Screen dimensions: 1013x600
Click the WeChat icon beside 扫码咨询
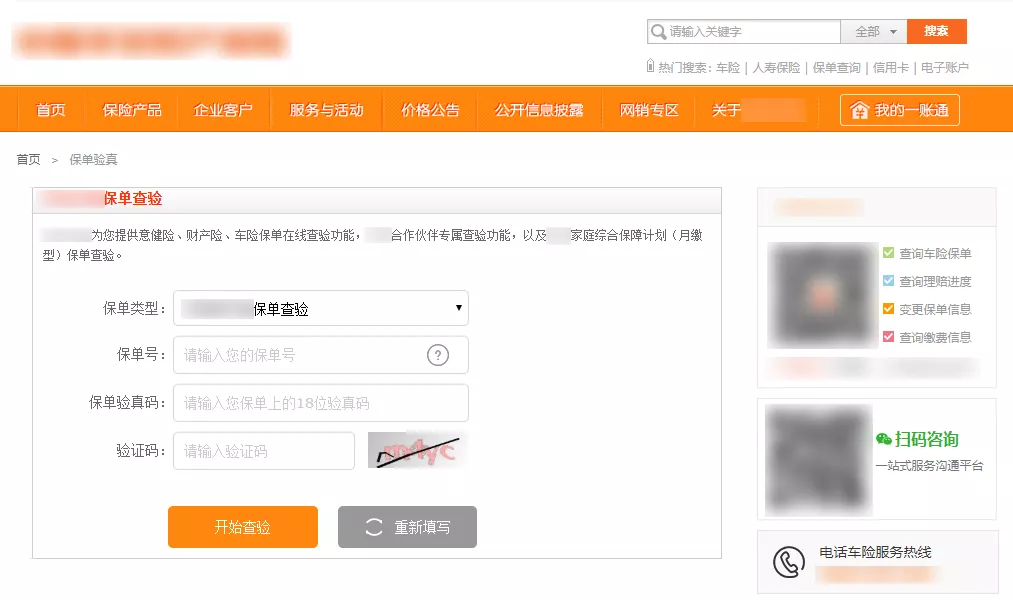(x=884, y=439)
